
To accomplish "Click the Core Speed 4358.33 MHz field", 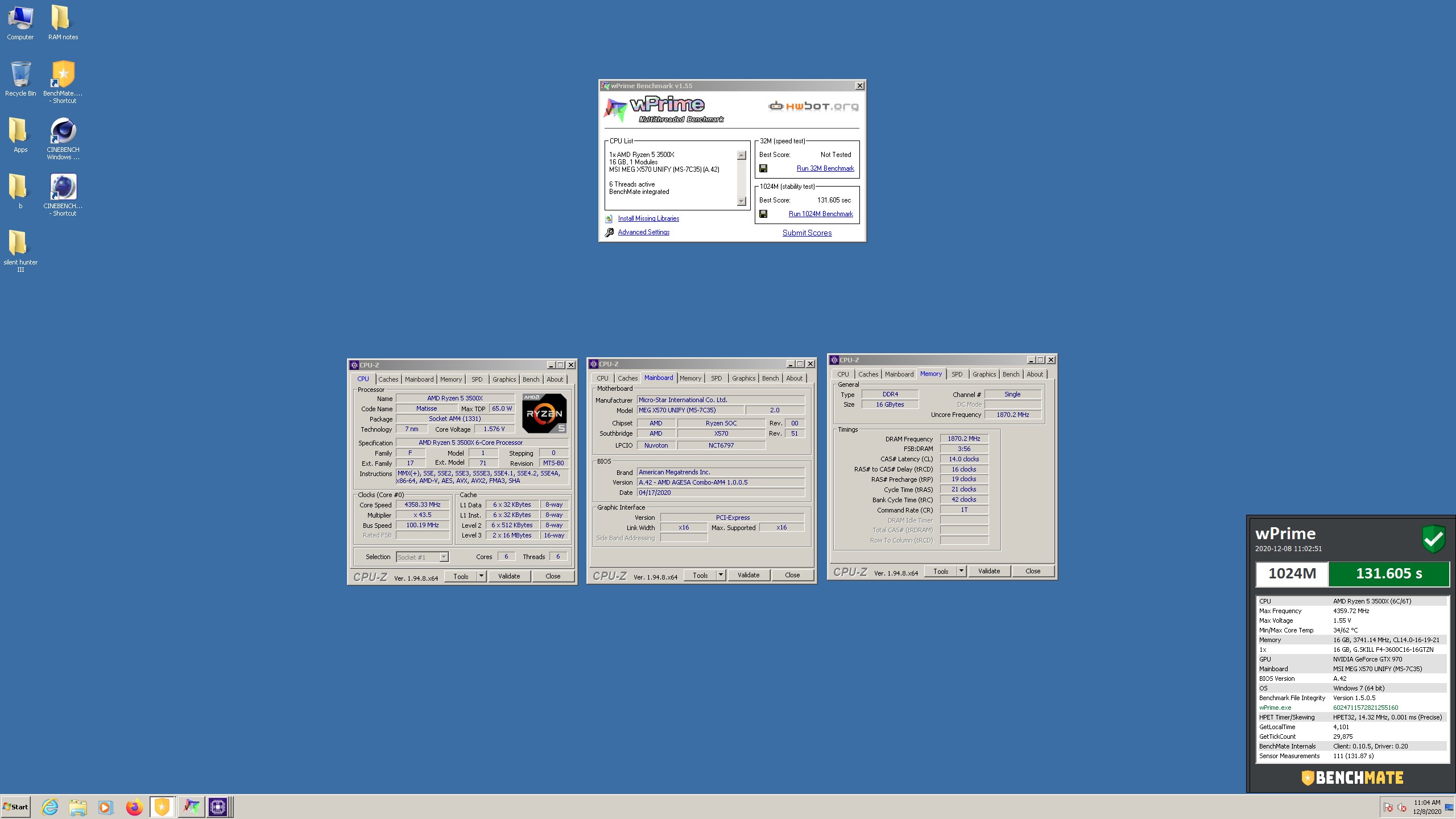I will [x=423, y=504].
